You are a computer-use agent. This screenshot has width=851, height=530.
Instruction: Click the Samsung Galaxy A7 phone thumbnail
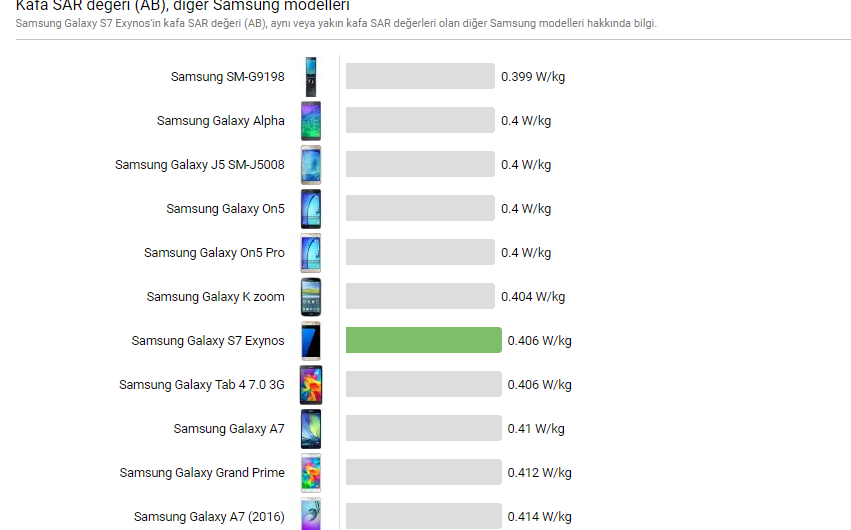(x=311, y=429)
